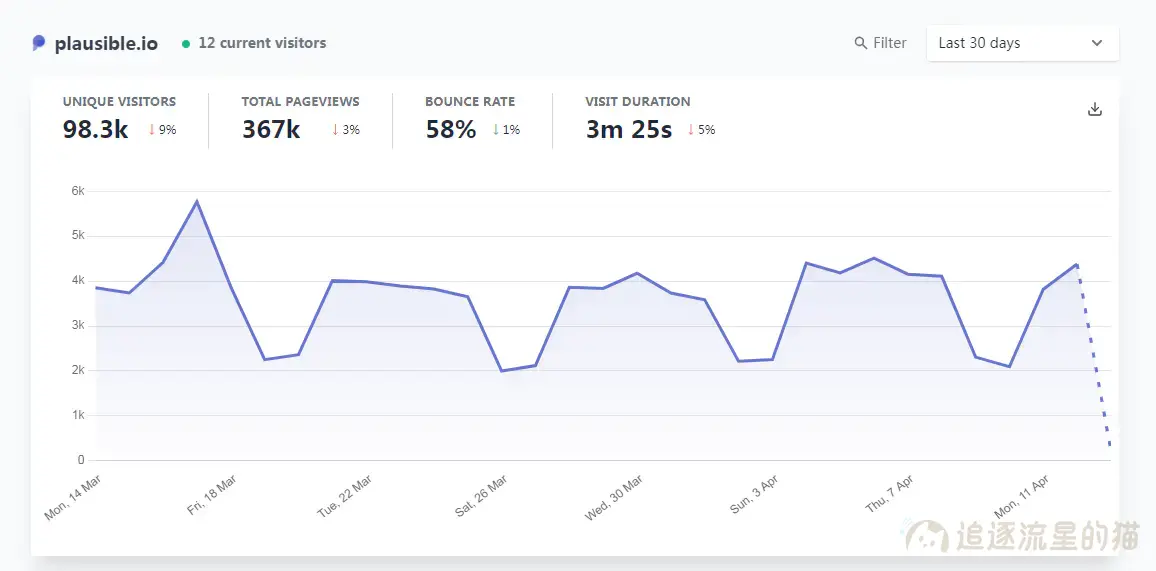Click the magnifying glass beside Filter
This screenshot has width=1156, height=571.
coord(861,43)
